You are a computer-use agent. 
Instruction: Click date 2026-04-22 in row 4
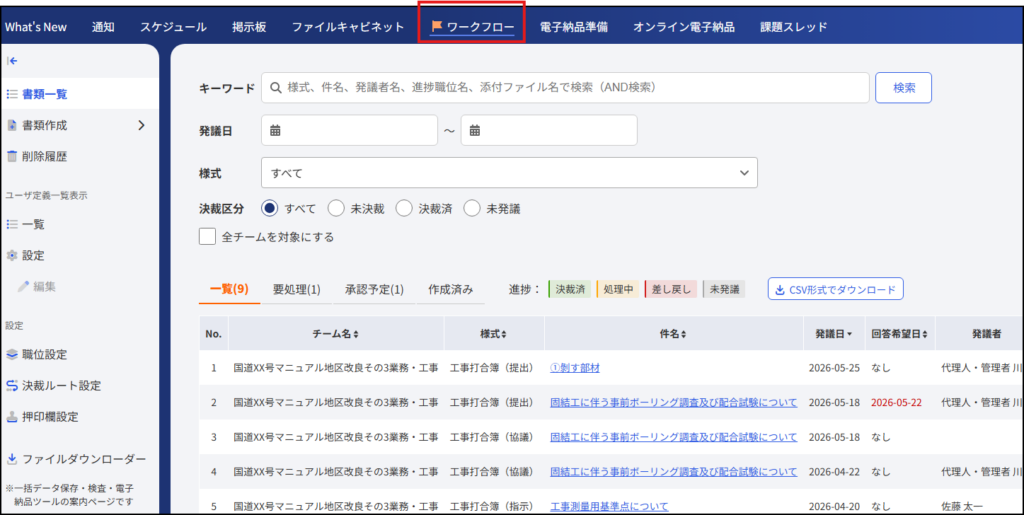tap(834, 471)
